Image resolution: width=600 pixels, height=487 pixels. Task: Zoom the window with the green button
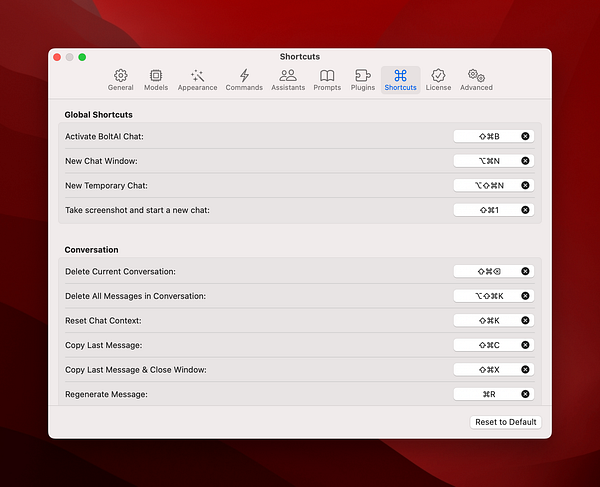click(x=82, y=57)
